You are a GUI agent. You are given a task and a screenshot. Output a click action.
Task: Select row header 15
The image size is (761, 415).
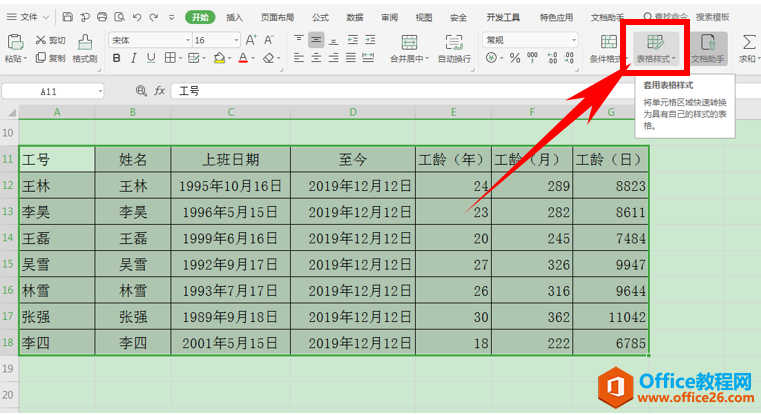coord(8,264)
